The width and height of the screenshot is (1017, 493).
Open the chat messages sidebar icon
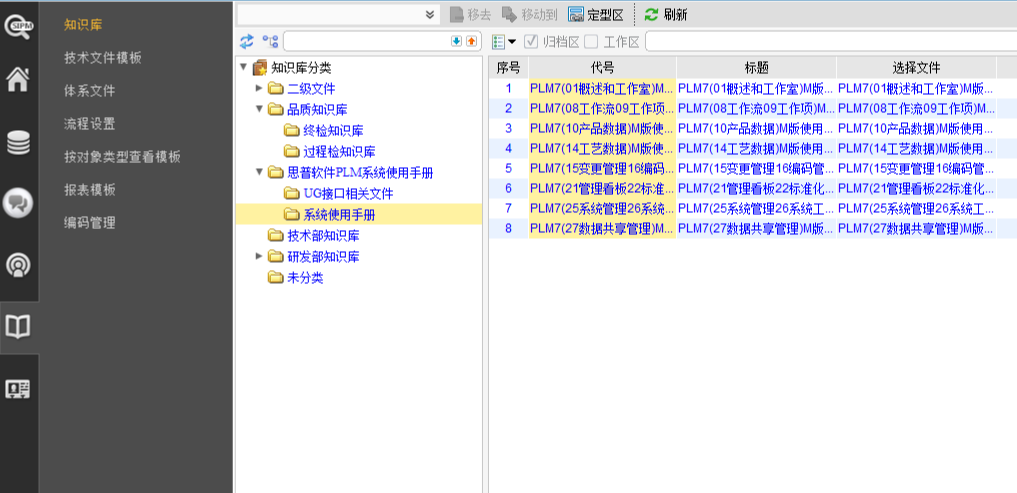(x=18, y=204)
